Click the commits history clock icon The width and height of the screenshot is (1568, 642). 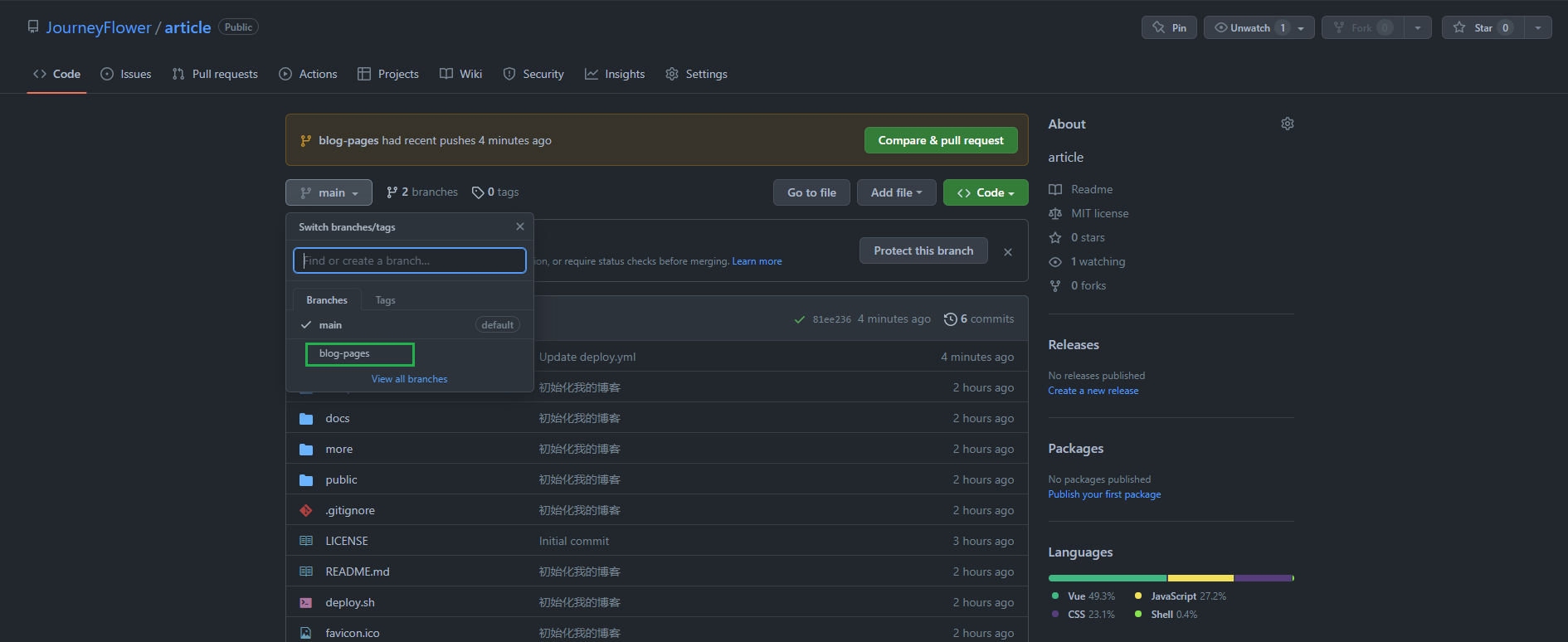pyautogui.click(x=950, y=319)
